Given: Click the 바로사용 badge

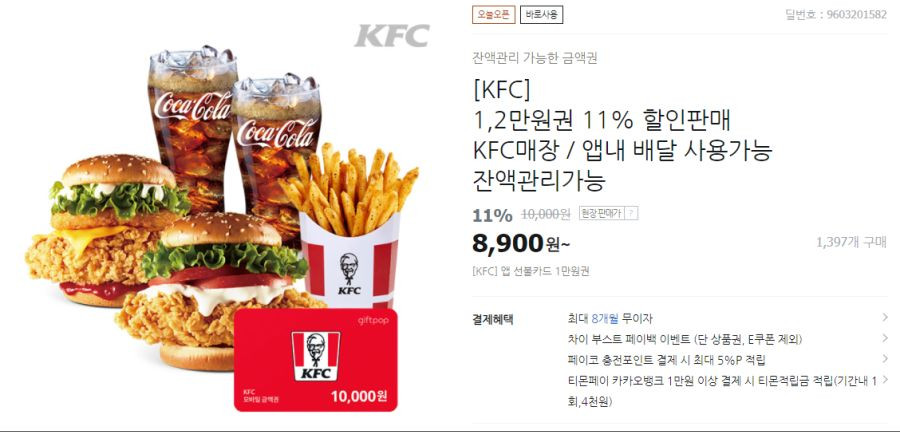Looking at the screenshot, I should click(541, 15).
